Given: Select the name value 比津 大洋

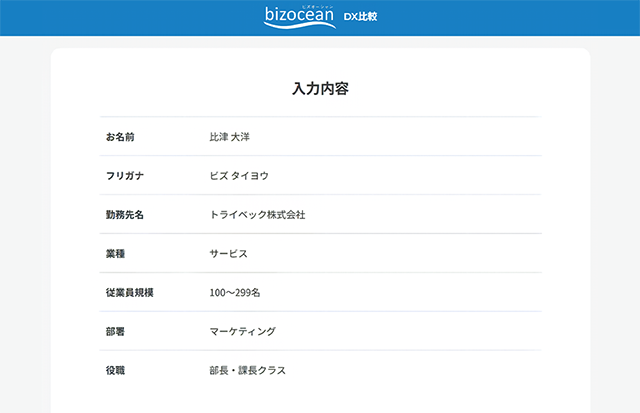Looking at the screenshot, I should tap(229, 137).
